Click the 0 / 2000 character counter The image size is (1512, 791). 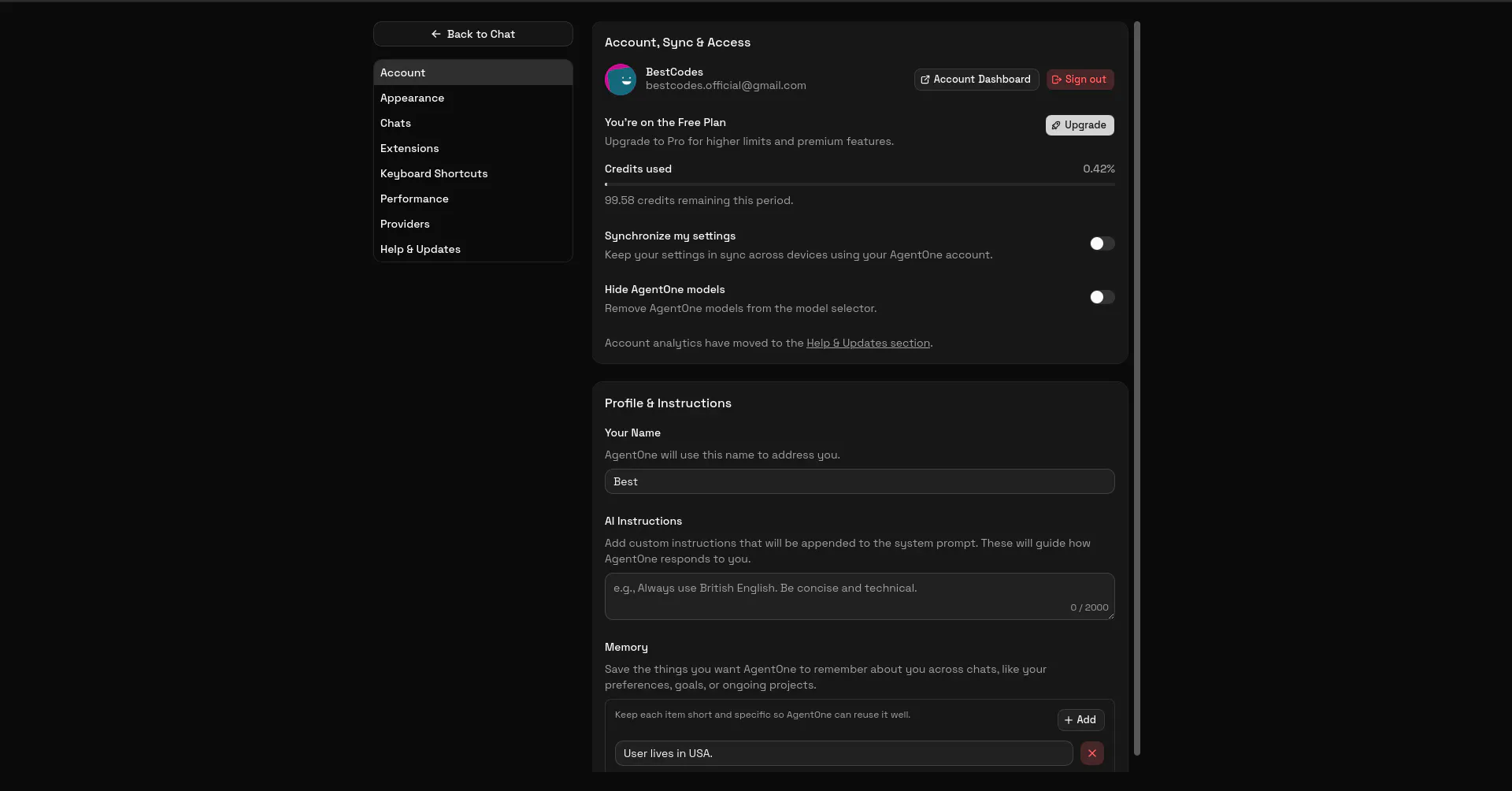[x=1089, y=607]
